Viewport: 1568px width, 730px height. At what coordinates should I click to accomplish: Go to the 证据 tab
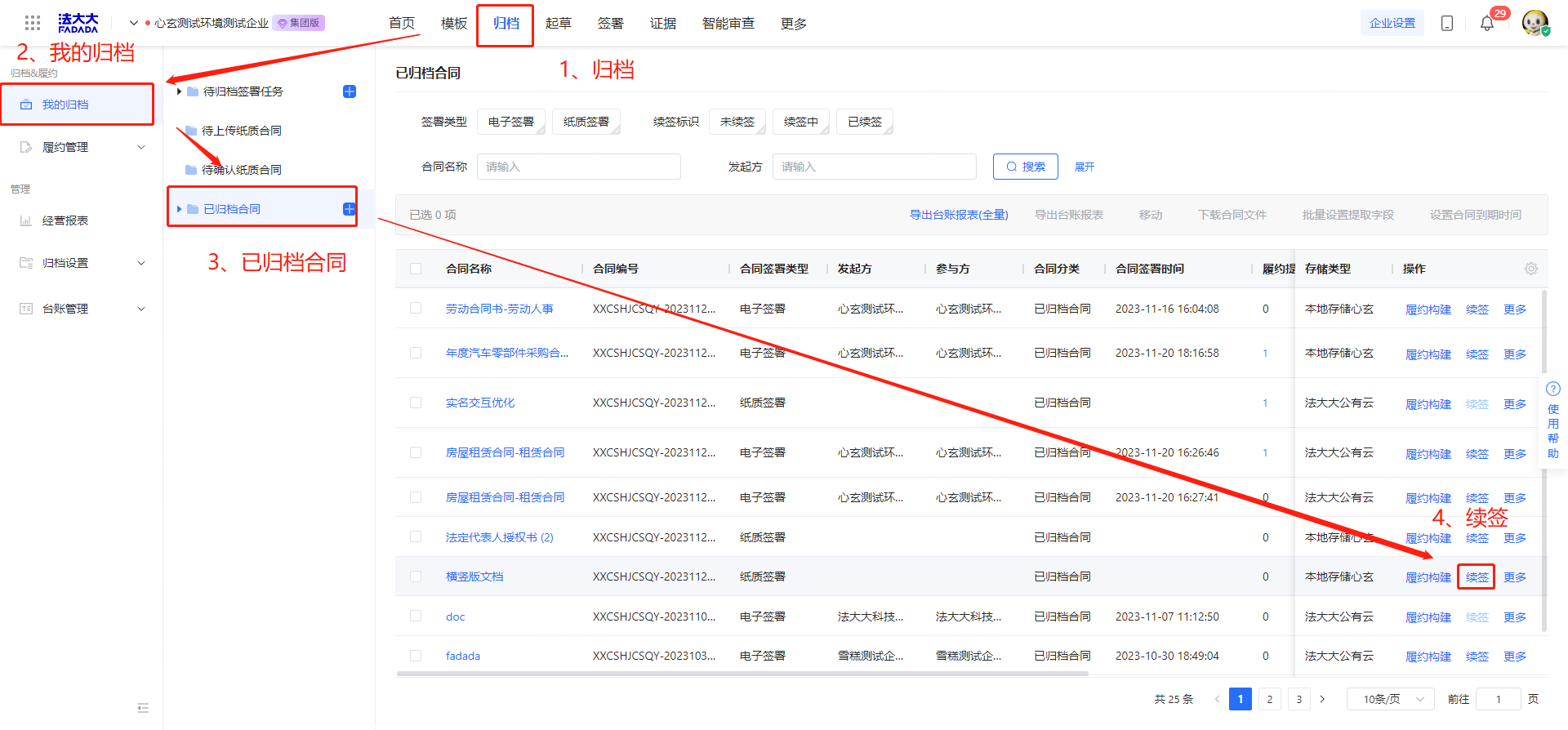pyautogui.click(x=663, y=24)
